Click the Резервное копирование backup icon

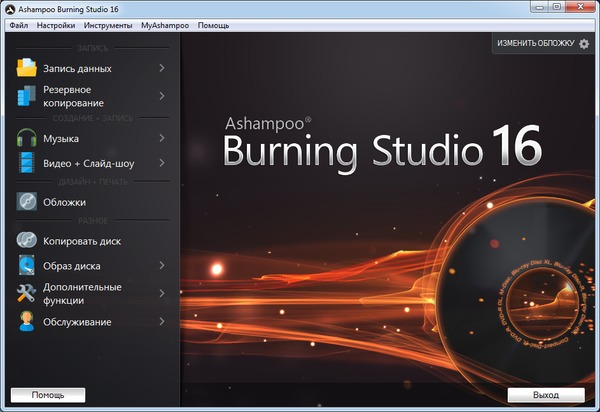pyautogui.click(x=26, y=96)
